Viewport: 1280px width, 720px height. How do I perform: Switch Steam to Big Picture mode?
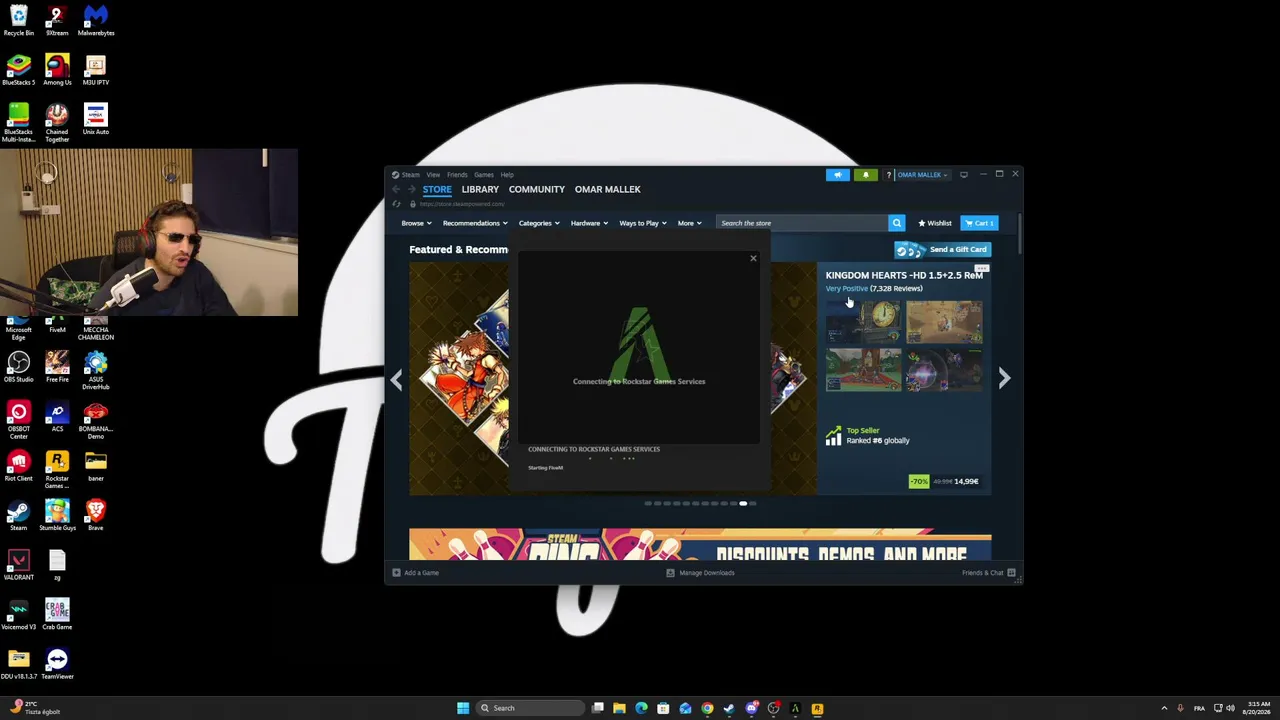[x=964, y=175]
